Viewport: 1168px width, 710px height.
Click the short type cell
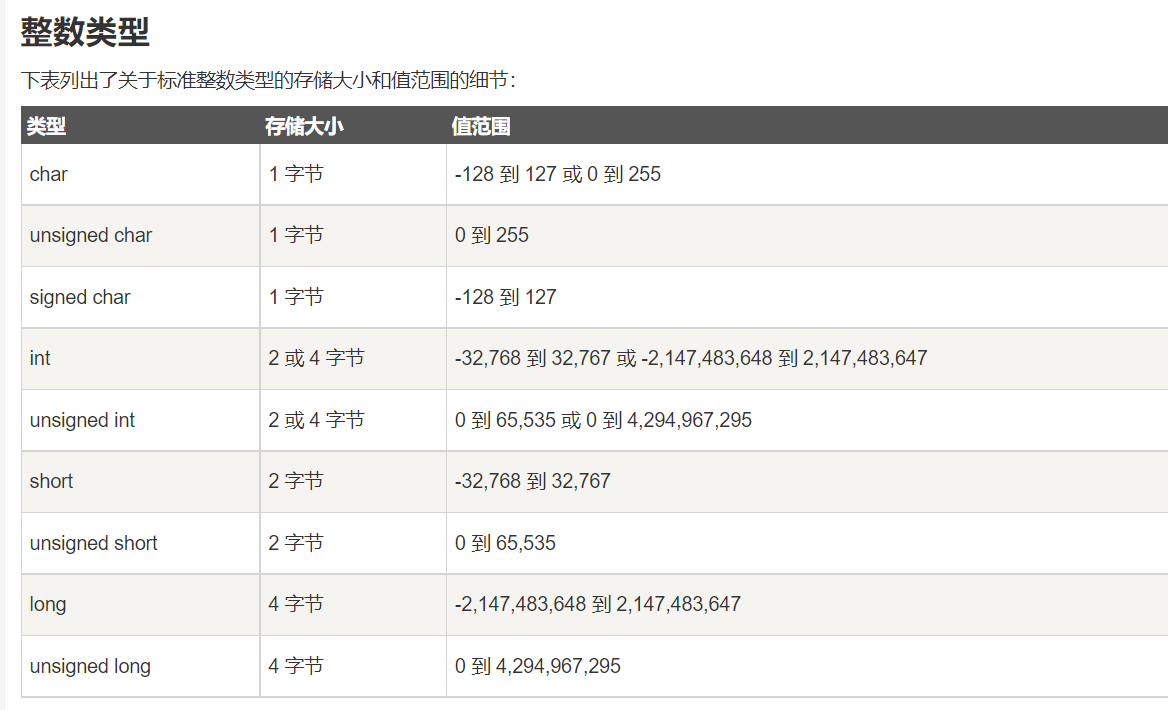pyautogui.click(x=52, y=481)
